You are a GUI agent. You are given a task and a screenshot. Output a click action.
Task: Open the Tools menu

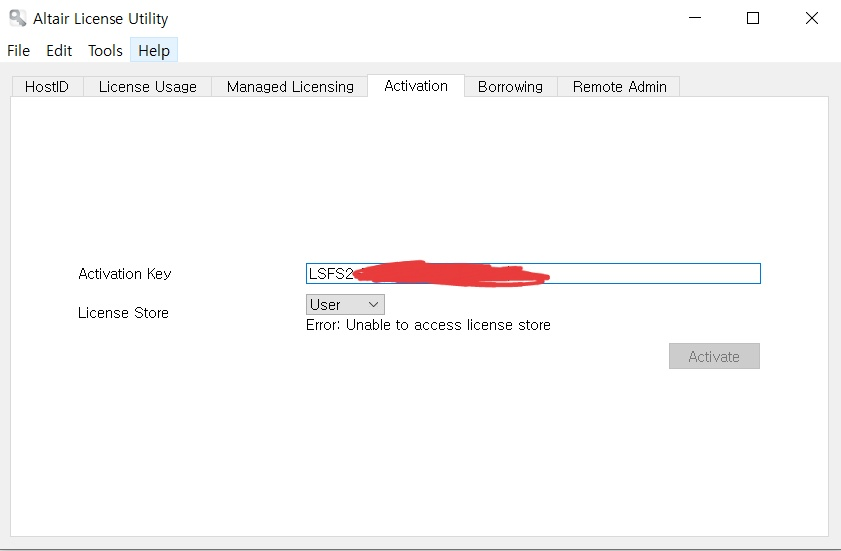point(105,50)
